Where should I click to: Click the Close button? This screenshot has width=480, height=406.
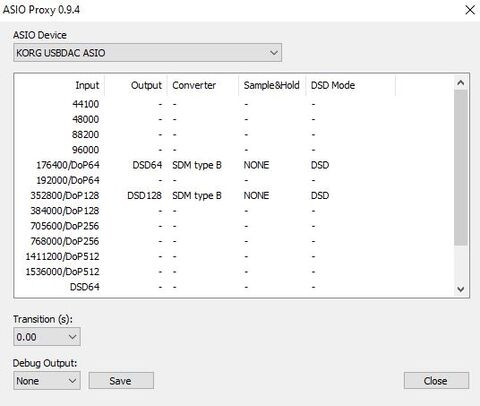tap(436, 381)
